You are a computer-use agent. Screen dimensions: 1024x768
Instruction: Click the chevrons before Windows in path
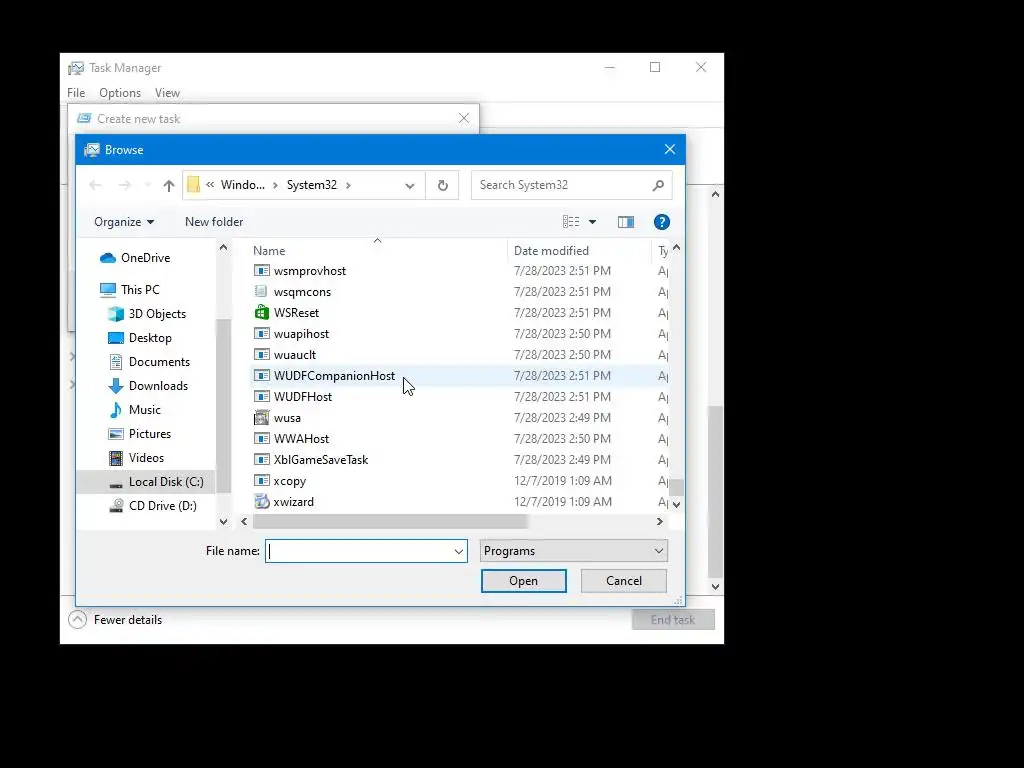(210, 185)
